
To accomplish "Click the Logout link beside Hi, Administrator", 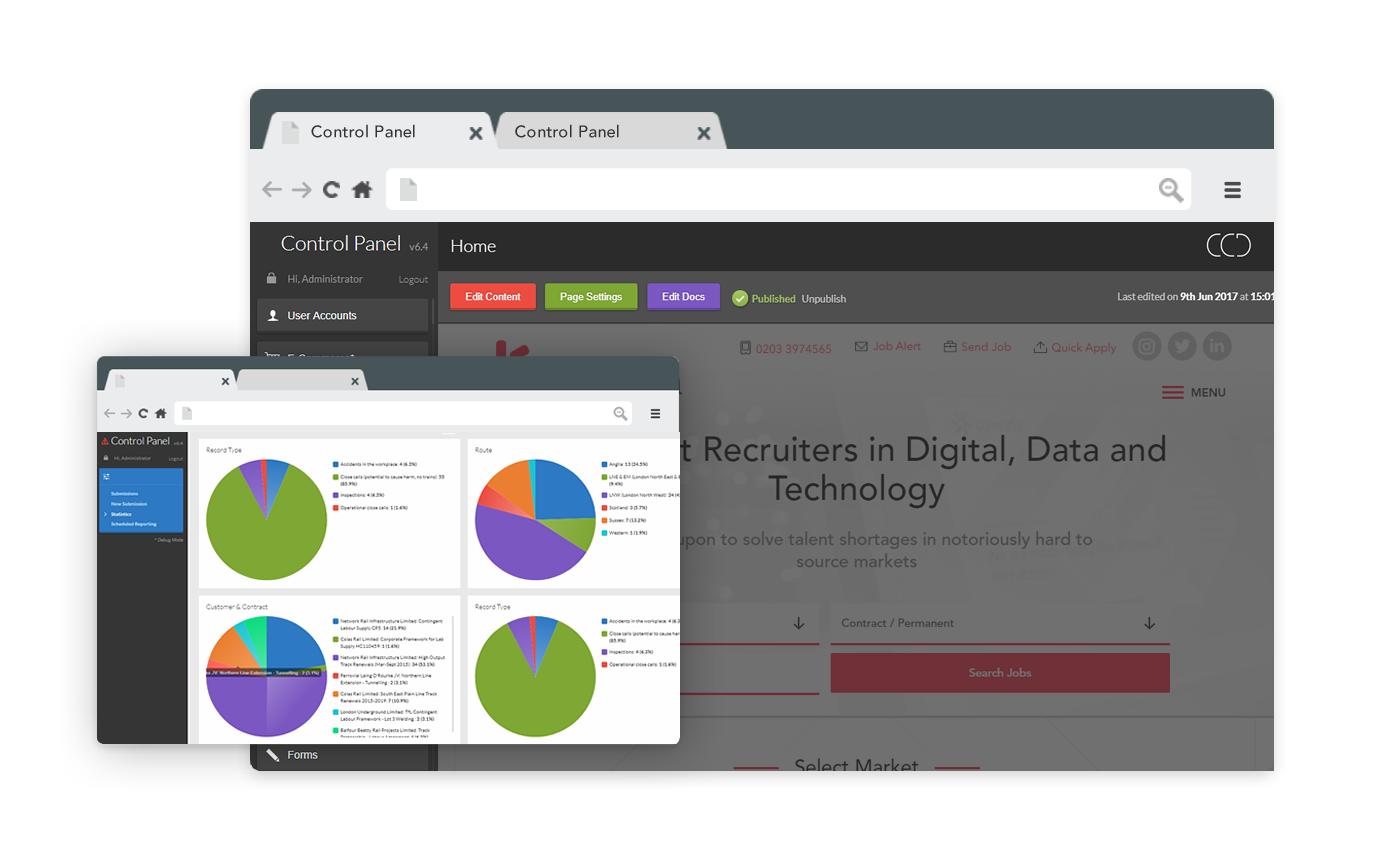I will pos(413,280).
